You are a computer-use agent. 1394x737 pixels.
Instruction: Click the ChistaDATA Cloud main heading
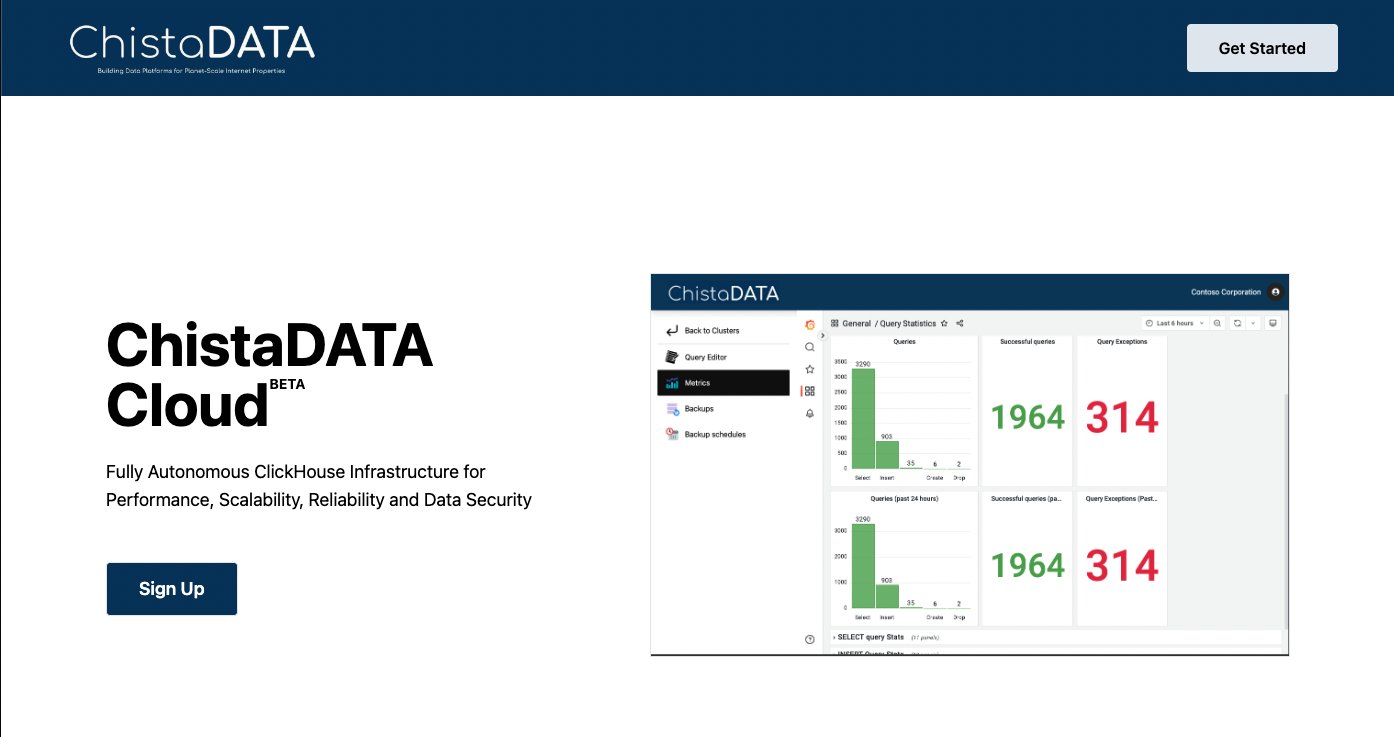(270, 375)
